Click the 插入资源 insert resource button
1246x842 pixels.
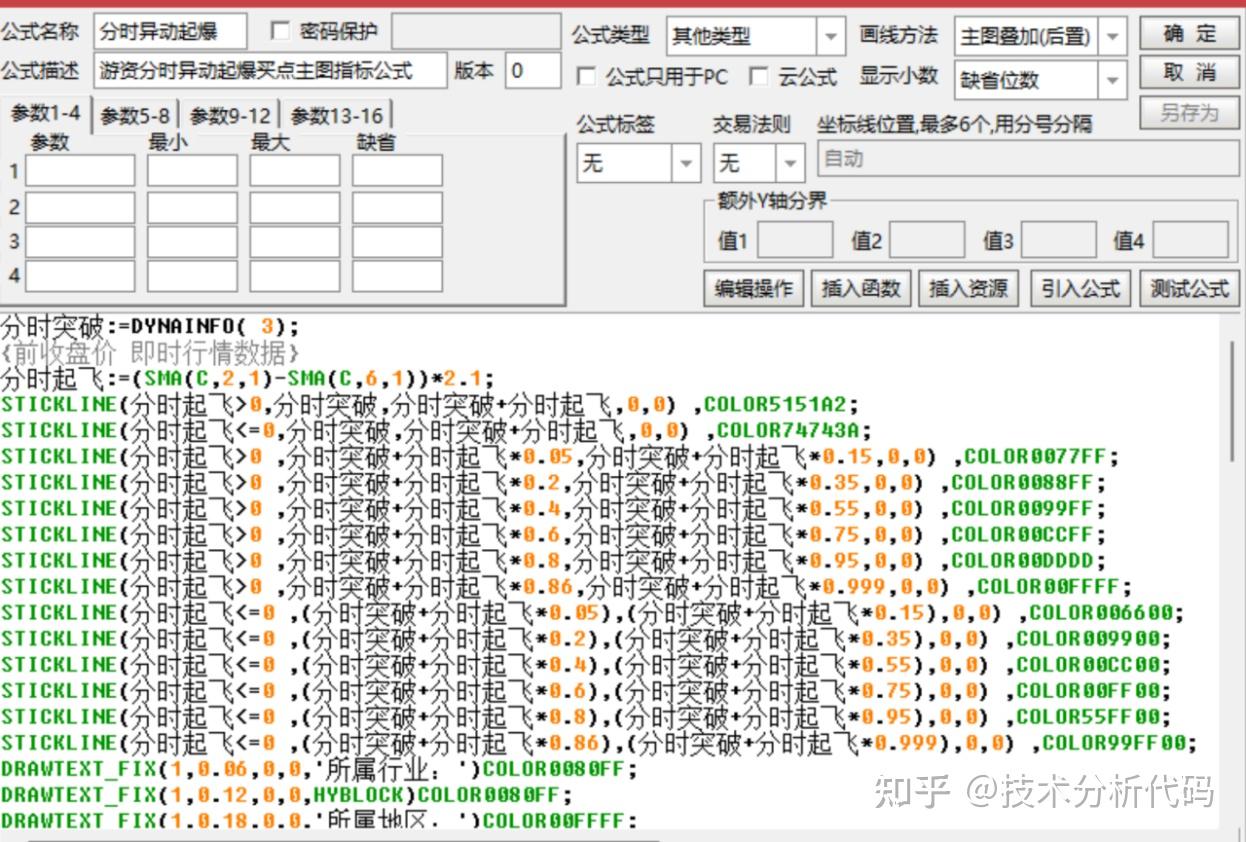[968, 289]
